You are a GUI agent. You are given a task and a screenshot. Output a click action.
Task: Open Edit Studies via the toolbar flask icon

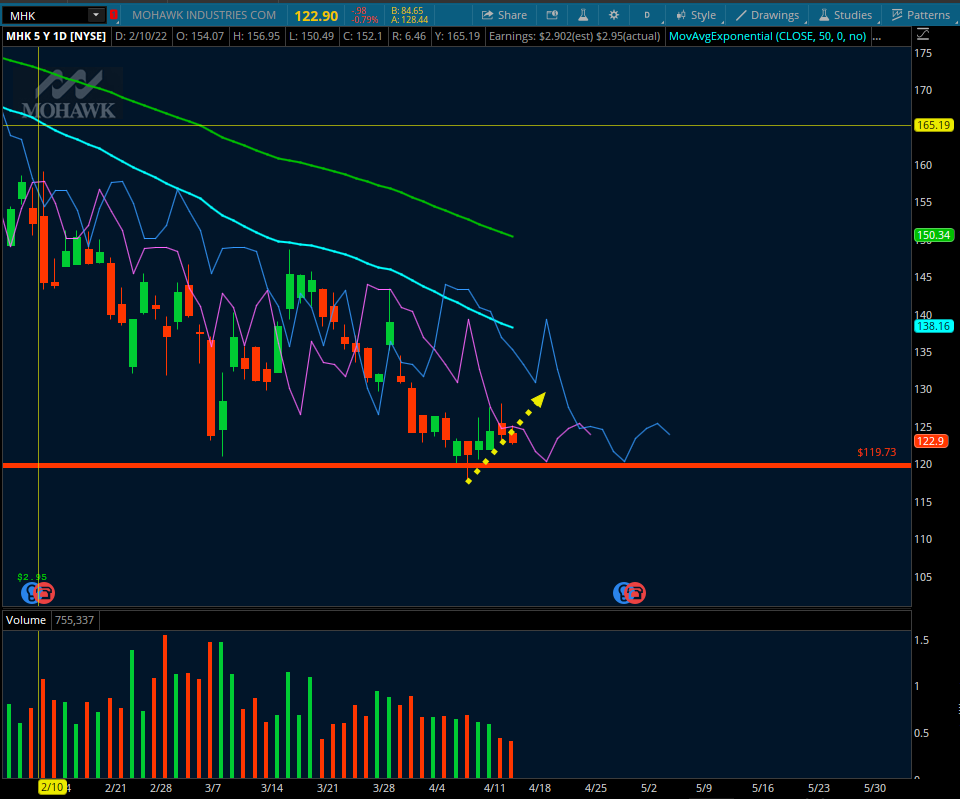(x=583, y=15)
